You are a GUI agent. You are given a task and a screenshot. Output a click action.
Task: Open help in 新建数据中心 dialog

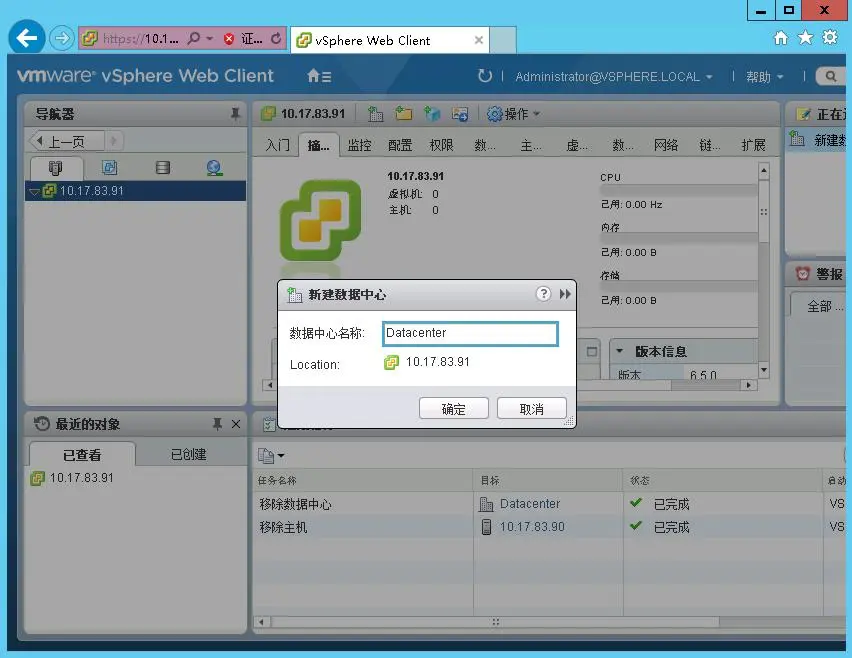pos(543,294)
